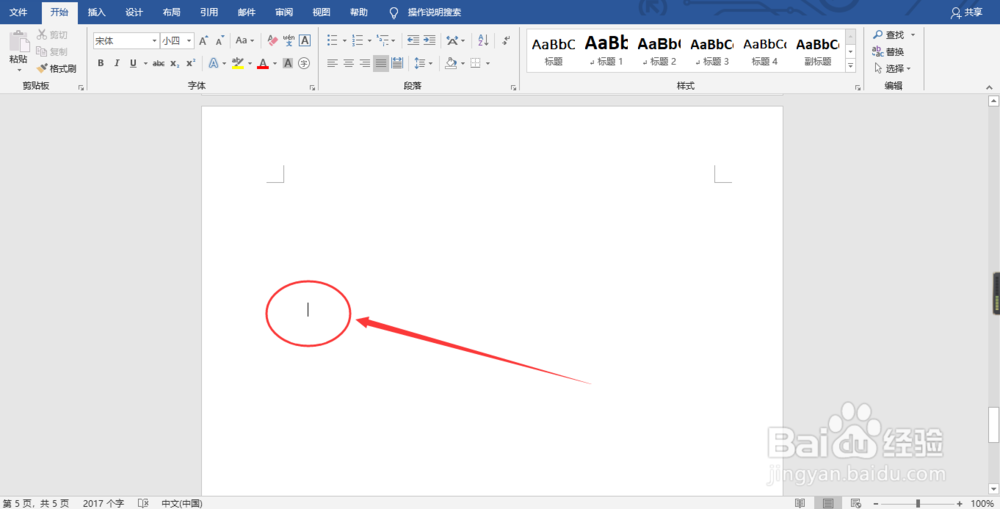
Task: Show paragraph marks and formatting symbols
Action: [506, 41]
